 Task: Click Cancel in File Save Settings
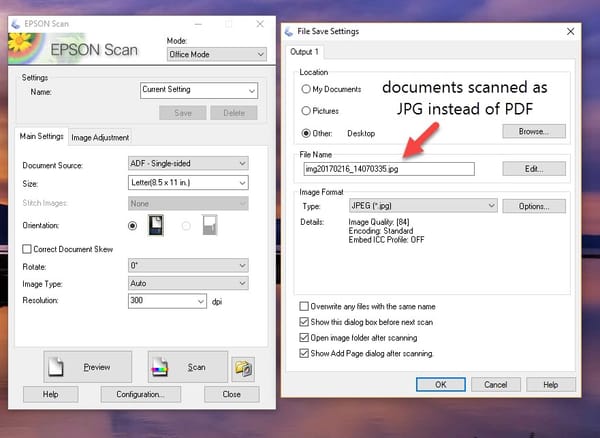click(x=496, y=384)
